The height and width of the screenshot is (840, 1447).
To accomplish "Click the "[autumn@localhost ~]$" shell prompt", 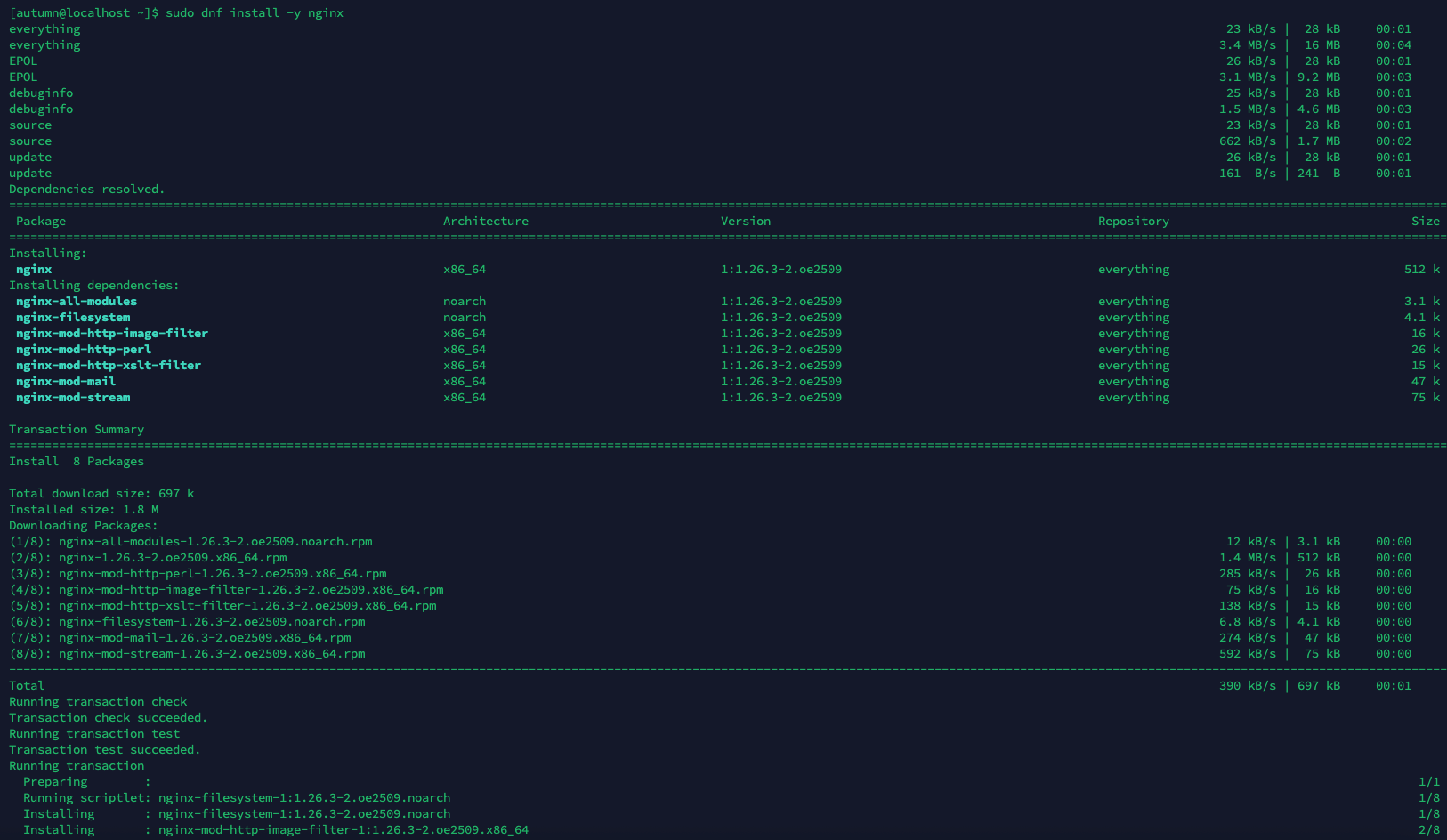I will coord(84,13).
